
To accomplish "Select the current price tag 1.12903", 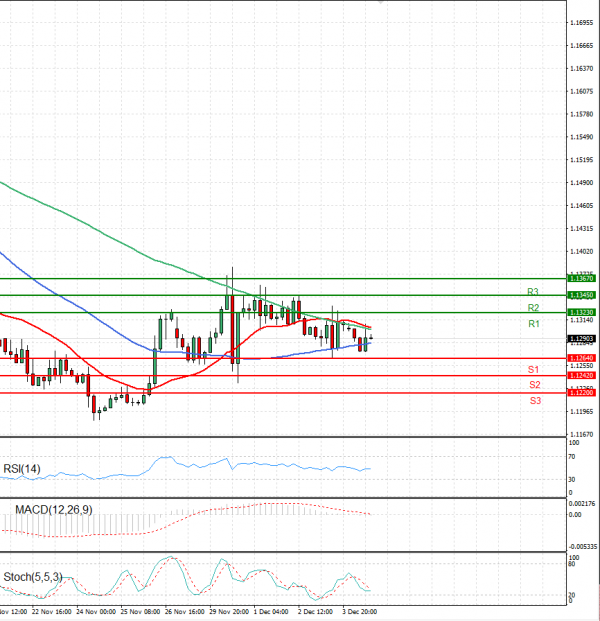I will [580, 339].
